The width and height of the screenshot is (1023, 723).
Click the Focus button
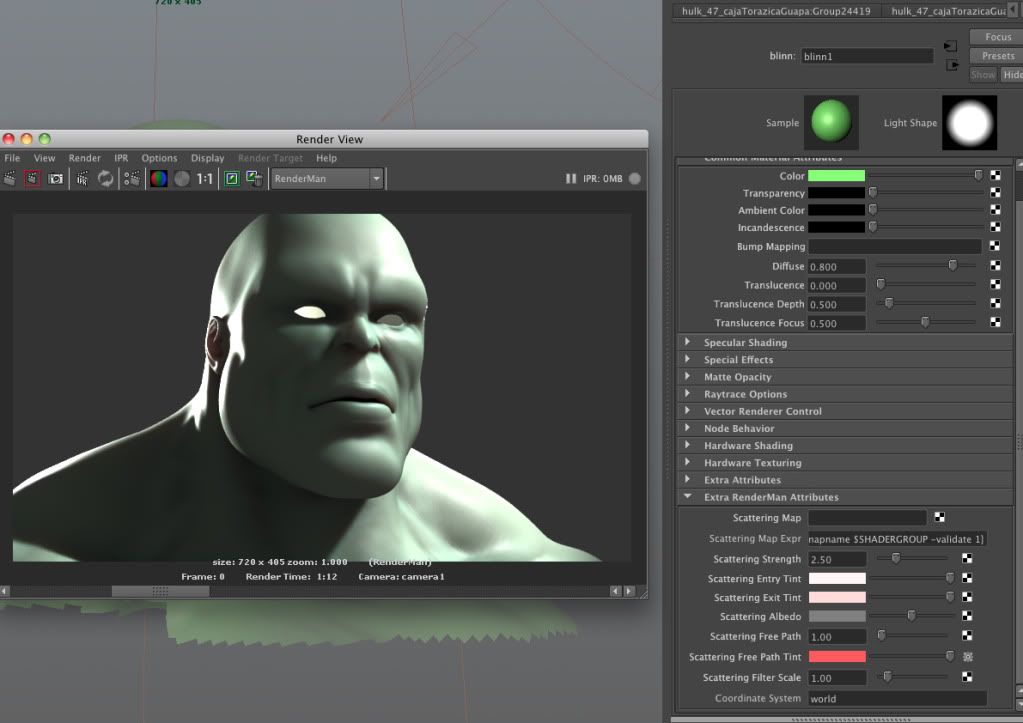(997, 37)
